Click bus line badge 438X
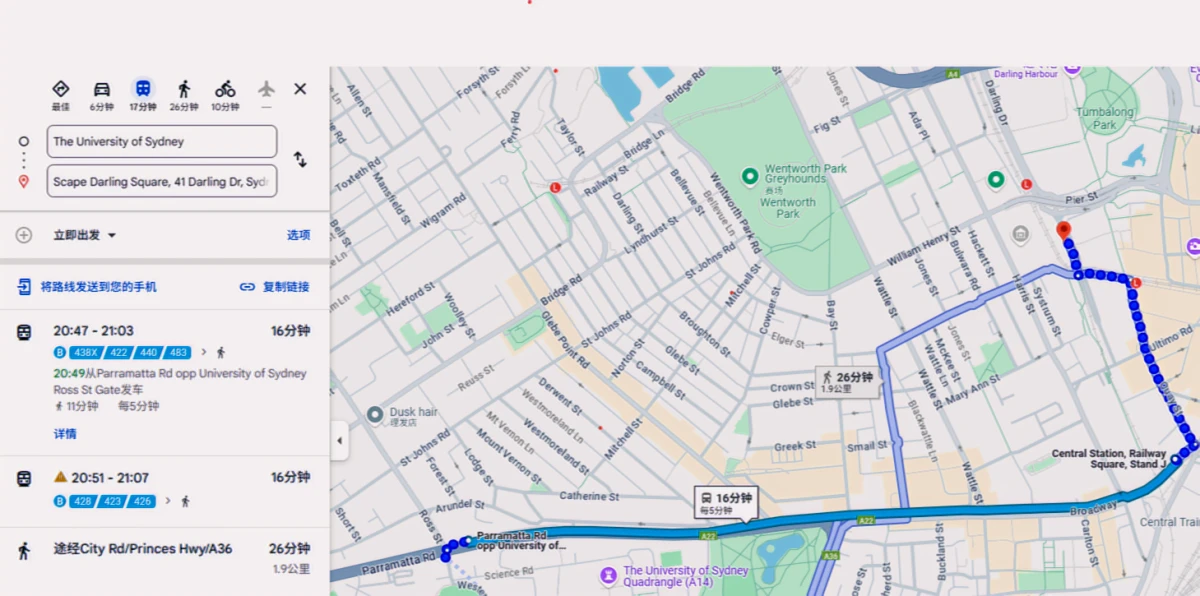Screen dimensions: 1200x596 (x=88, y=352)
